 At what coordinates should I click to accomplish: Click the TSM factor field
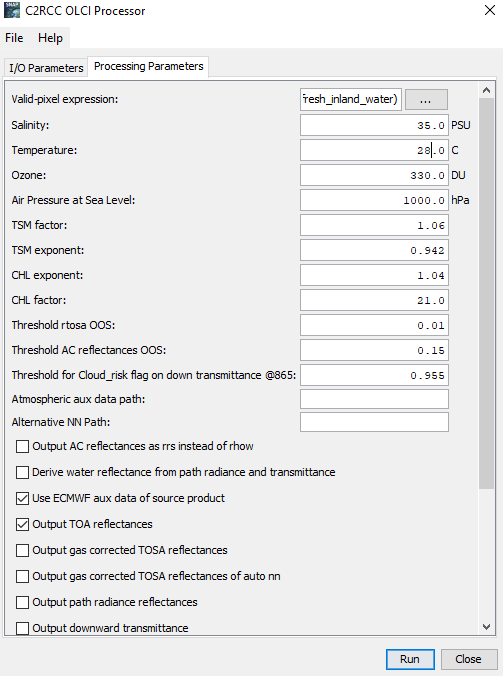(x=374, y=225)
